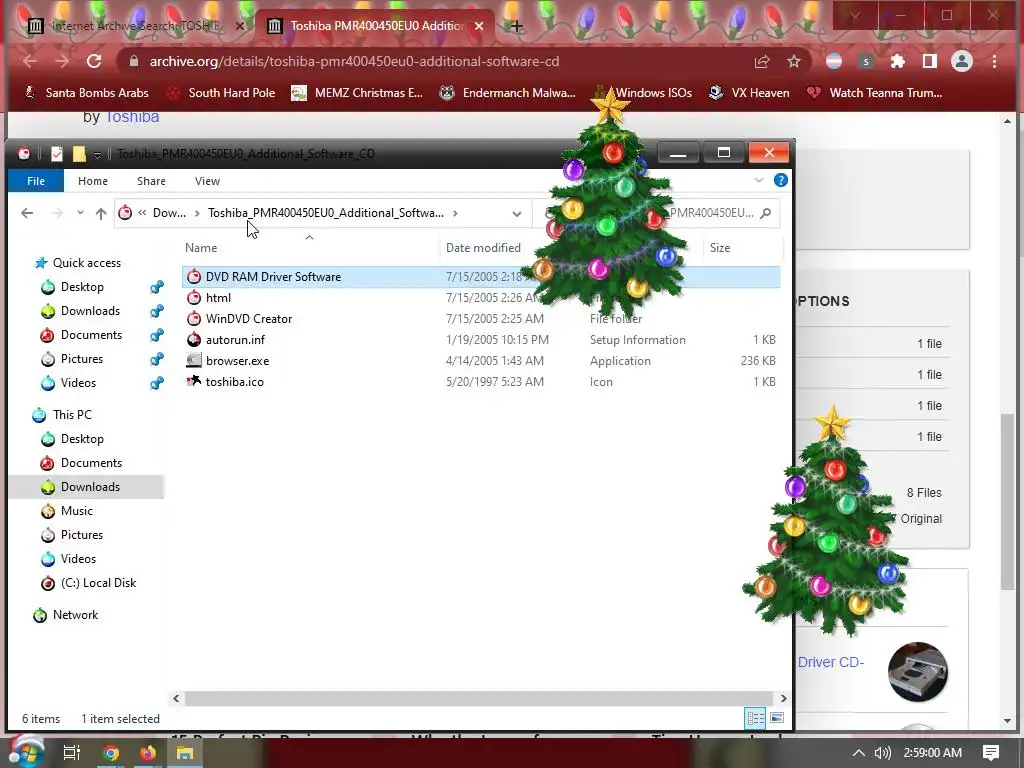
Task: Select the autorun.inf file
Action: (x=235, y=340)
